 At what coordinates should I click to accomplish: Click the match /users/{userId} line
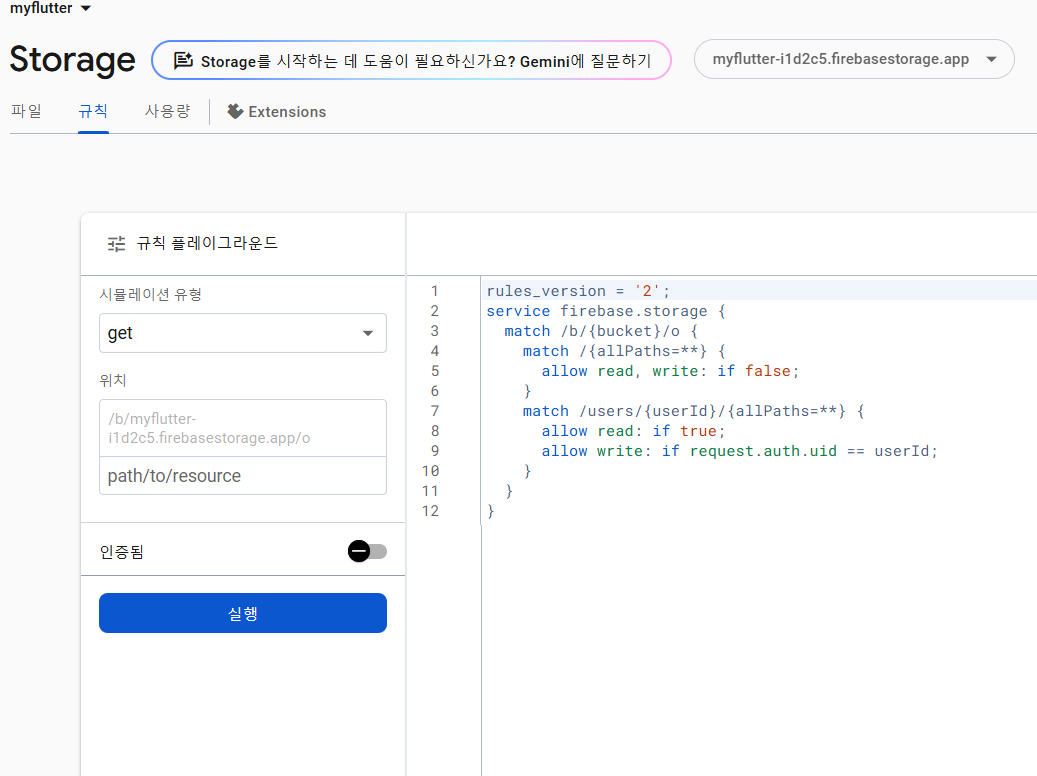tap(693, 411)
